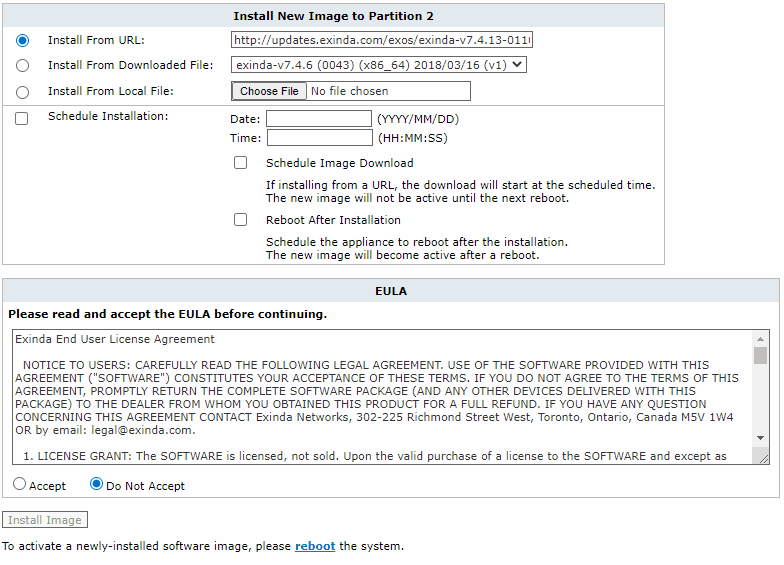784x565 pixels.
Task: Click the EULA textarea resize handle
Action: tap(764, 458)
